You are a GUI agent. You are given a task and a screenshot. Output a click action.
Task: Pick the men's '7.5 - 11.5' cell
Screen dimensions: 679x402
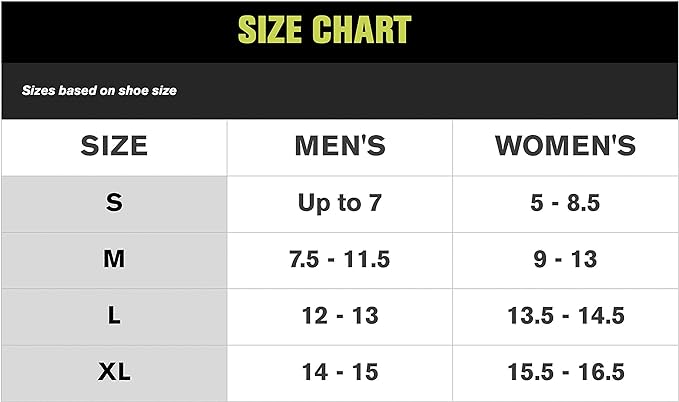[340, 260]
